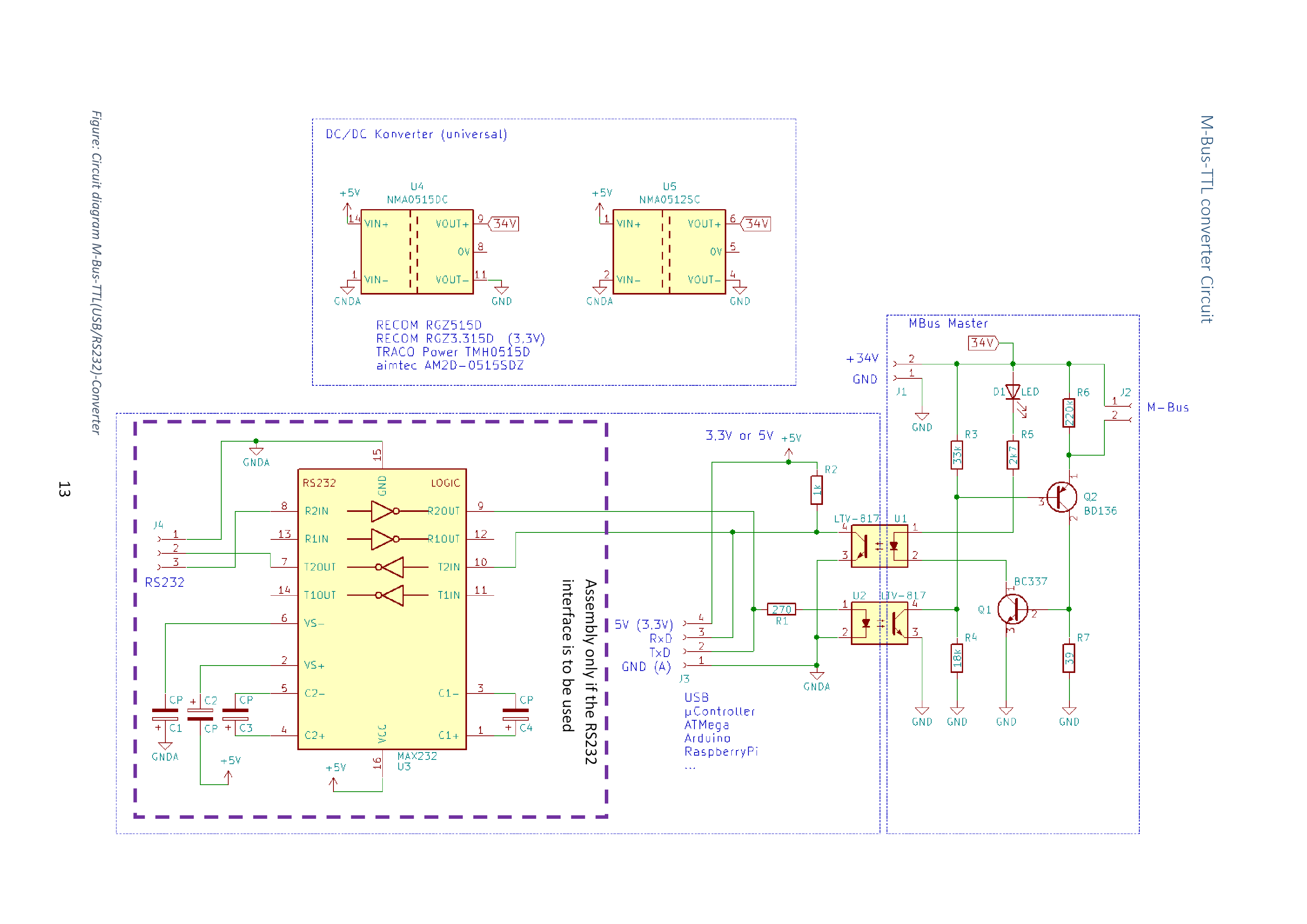Select the capacitor symbol C3
This screenshot has height=924, width=1307.
[235, 714]
